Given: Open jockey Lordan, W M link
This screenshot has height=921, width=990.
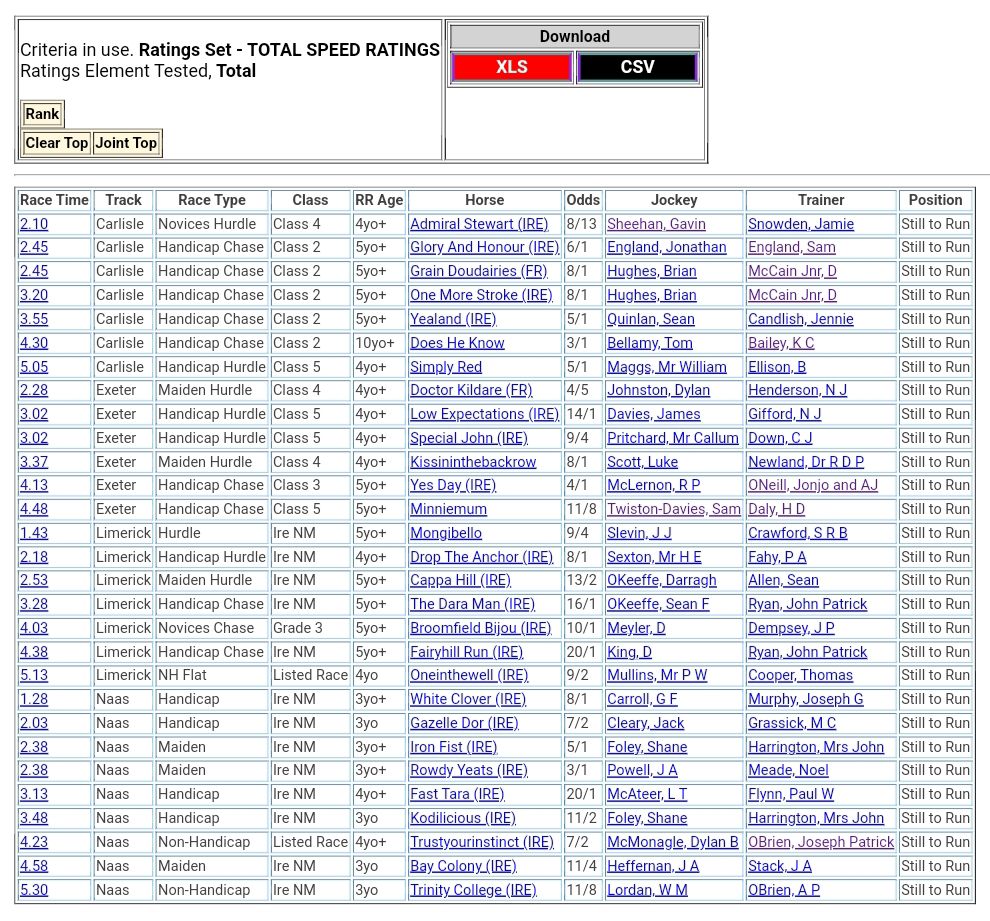Looking at the screenshot, I should (x=647, y=890).
